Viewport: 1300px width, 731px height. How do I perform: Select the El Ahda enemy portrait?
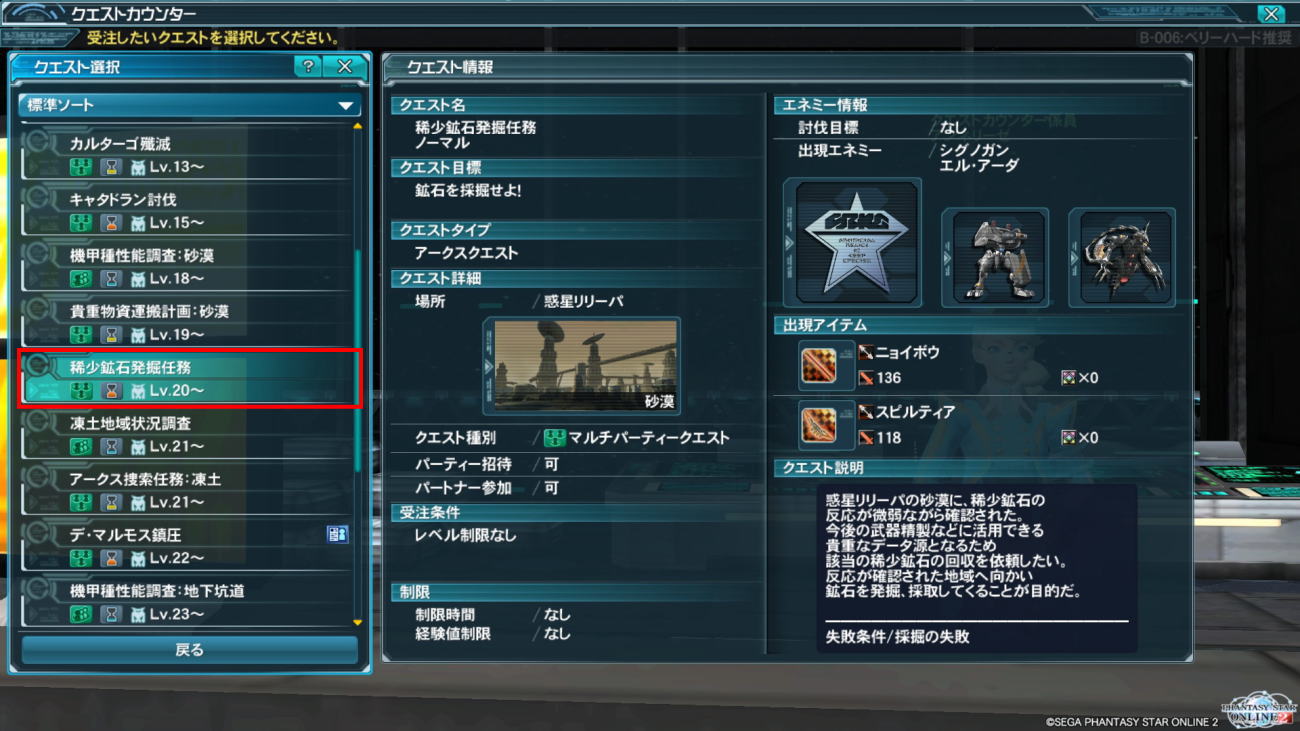pos(1122,257)
